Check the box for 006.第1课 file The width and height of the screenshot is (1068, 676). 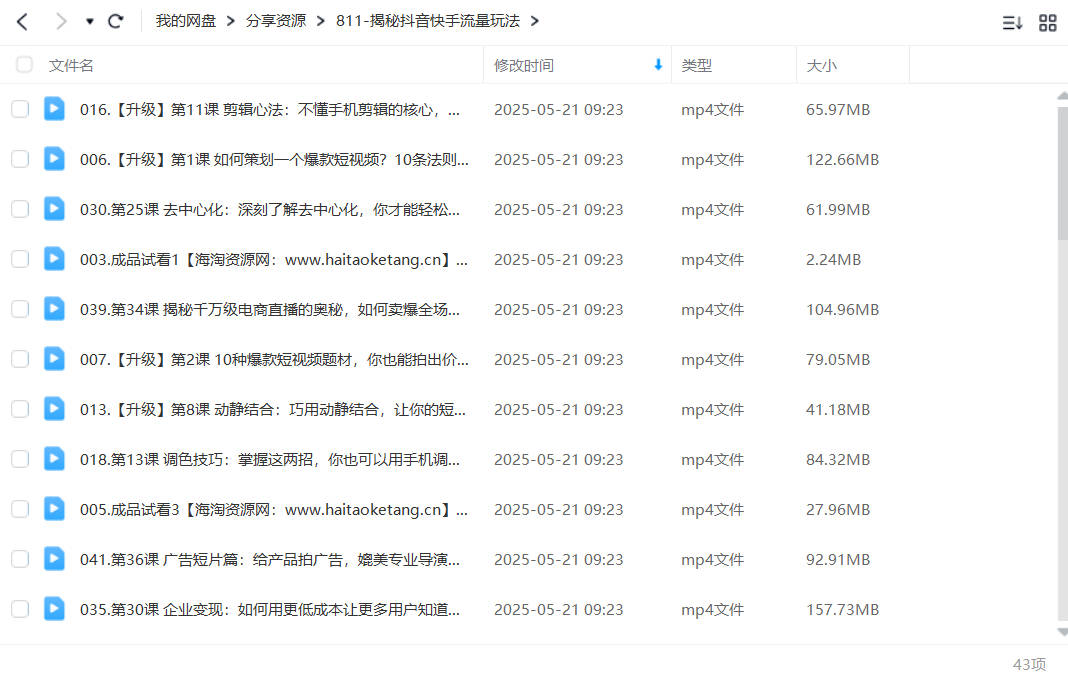20,159
